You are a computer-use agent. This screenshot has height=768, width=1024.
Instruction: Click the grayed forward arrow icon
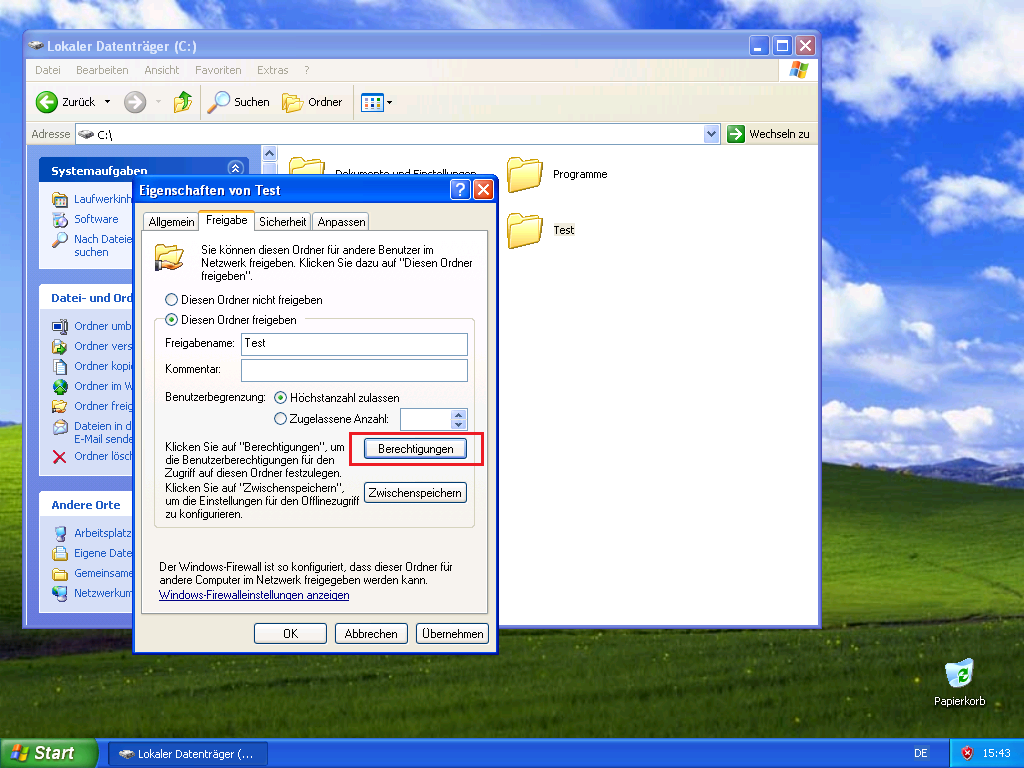(x=135, y=102)
